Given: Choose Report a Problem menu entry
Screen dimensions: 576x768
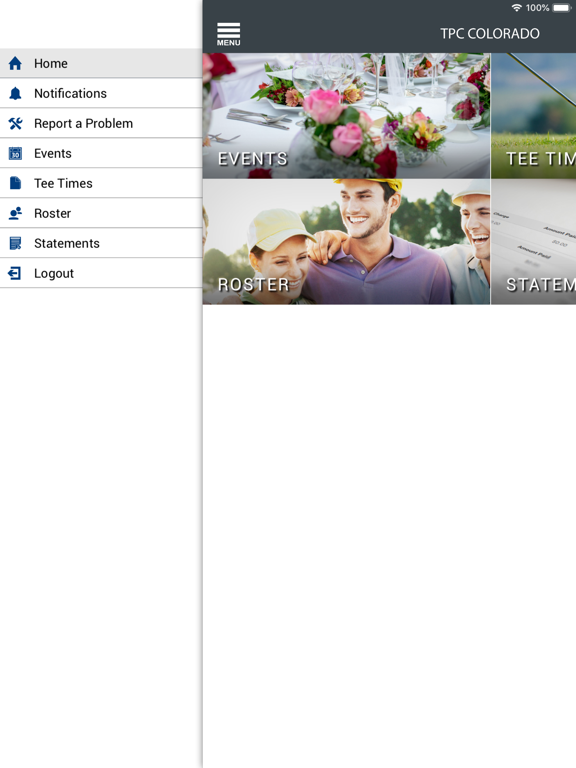Looking at the screenshot, I should click(101, 123).
